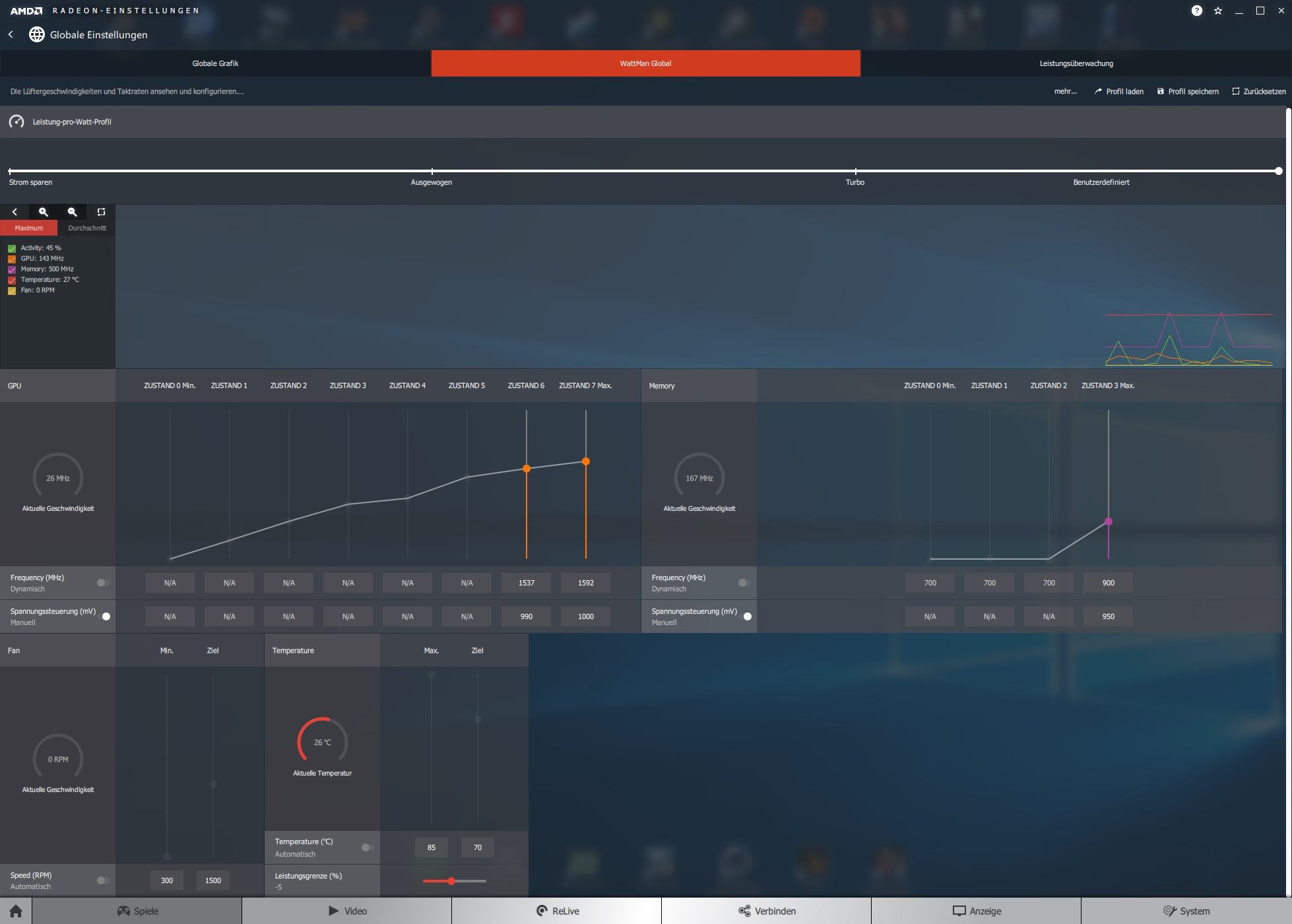Click the memory frequency field showing 900
This screenshot has height=924, width=1292.
pos(1109,583)
